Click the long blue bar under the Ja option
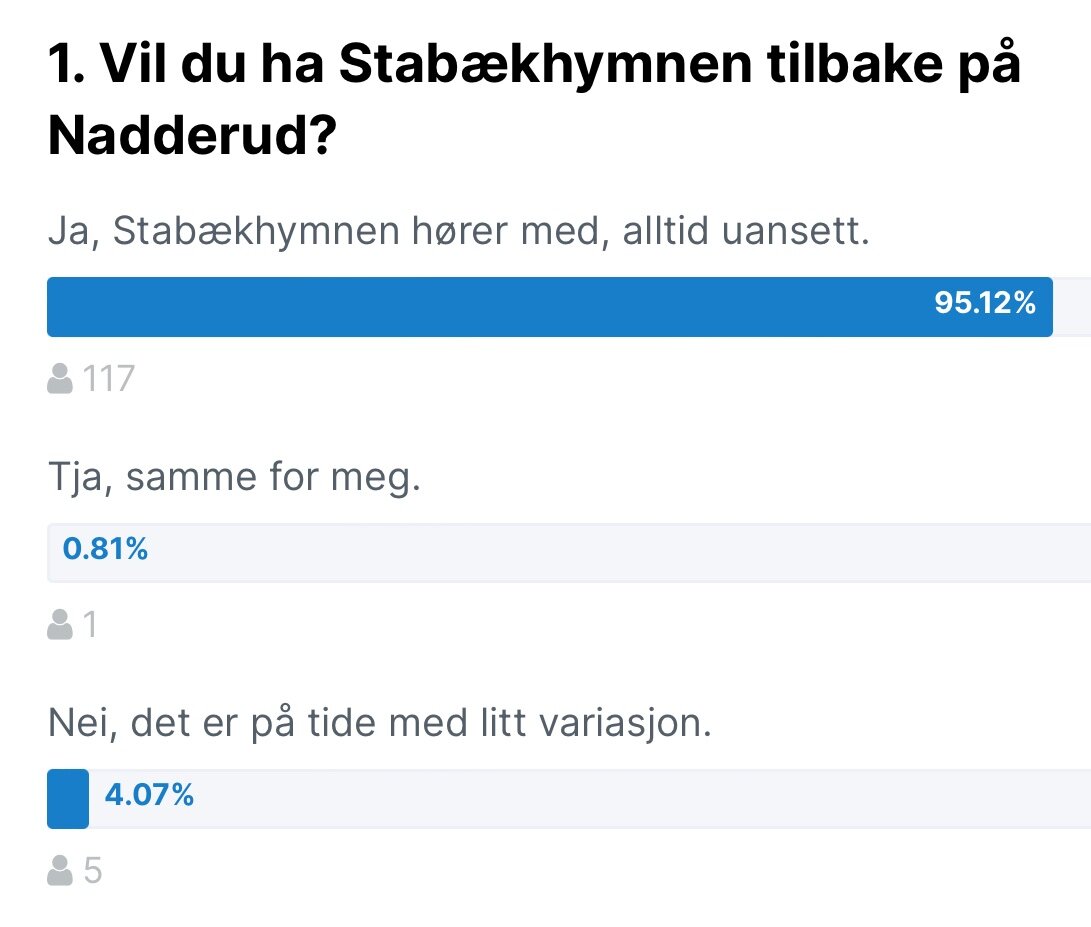The image size is (1091, 927). [x=550, y=307]
